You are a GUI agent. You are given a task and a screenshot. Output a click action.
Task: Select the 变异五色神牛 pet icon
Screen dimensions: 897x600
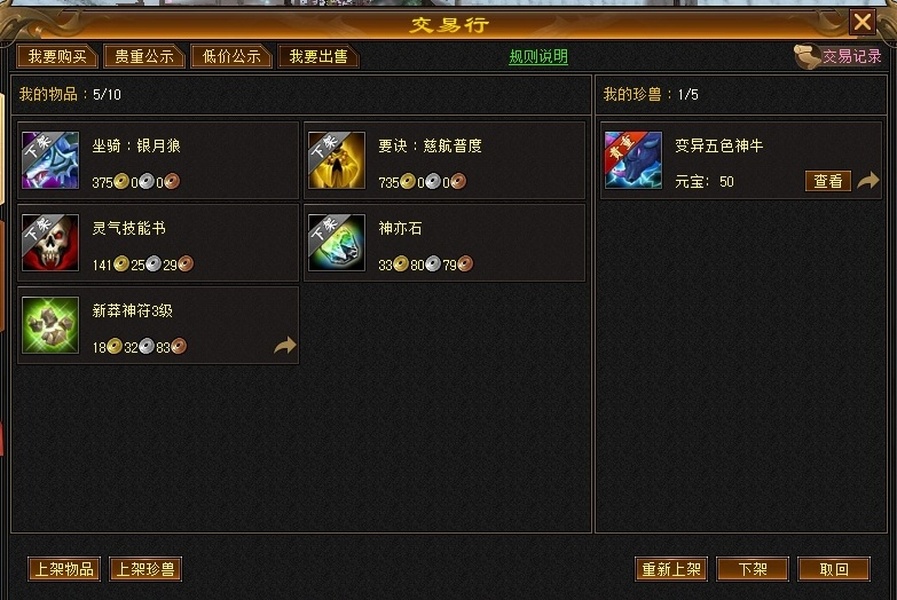click(633, 160)
